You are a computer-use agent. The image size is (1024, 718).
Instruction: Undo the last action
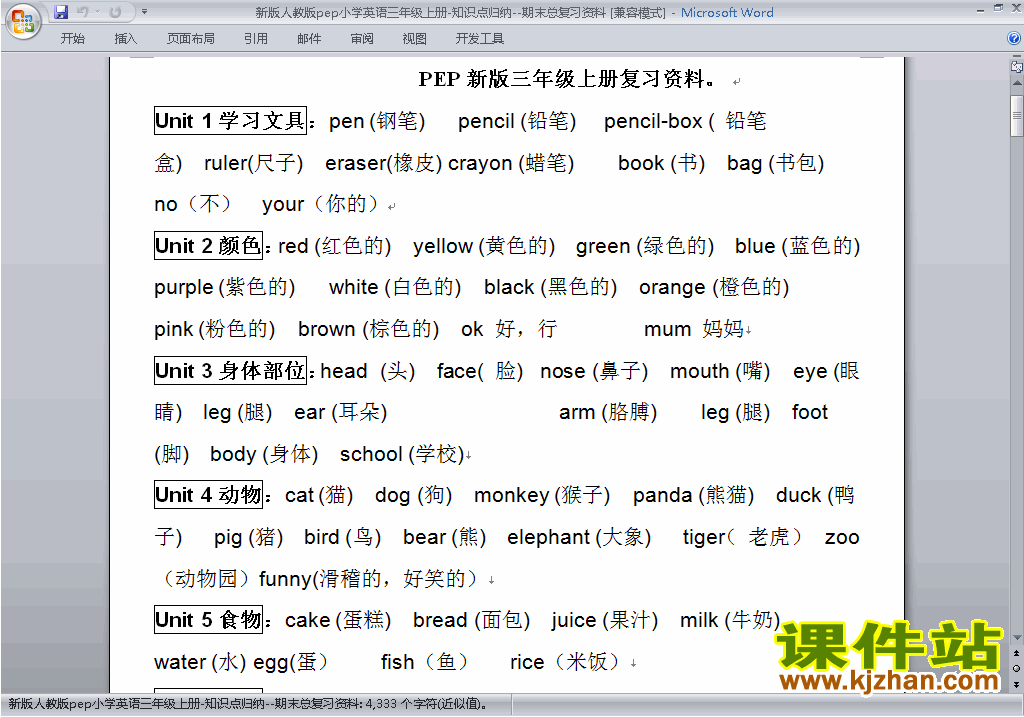click(x=82, y=12)
